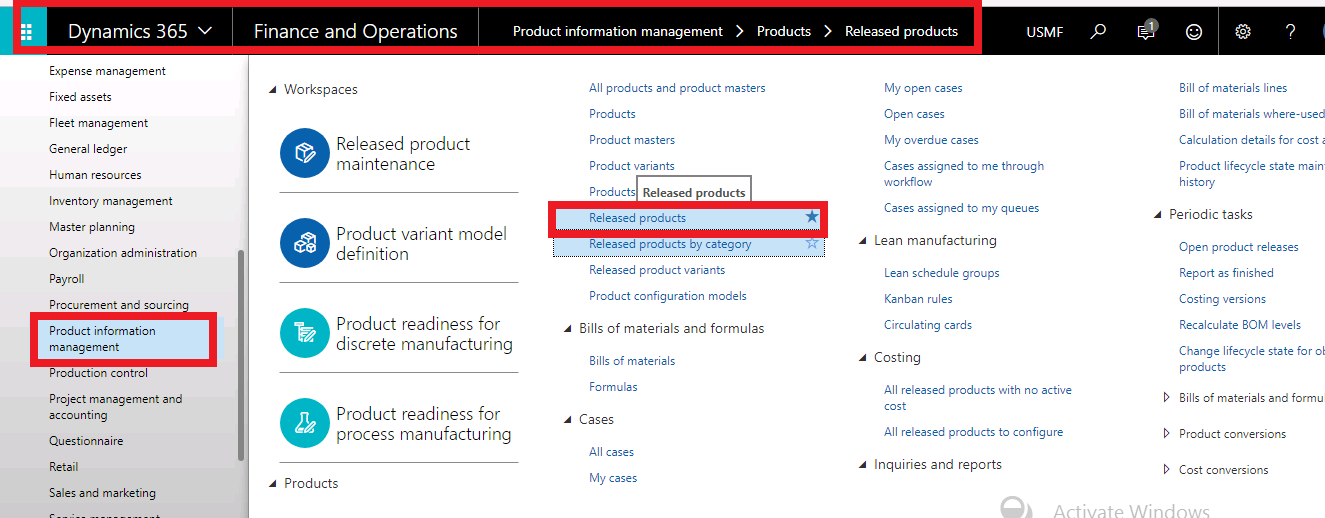Screen dimensions: 1325x518
Task: Open the messages notification icon
Action: click(1146, 31)
